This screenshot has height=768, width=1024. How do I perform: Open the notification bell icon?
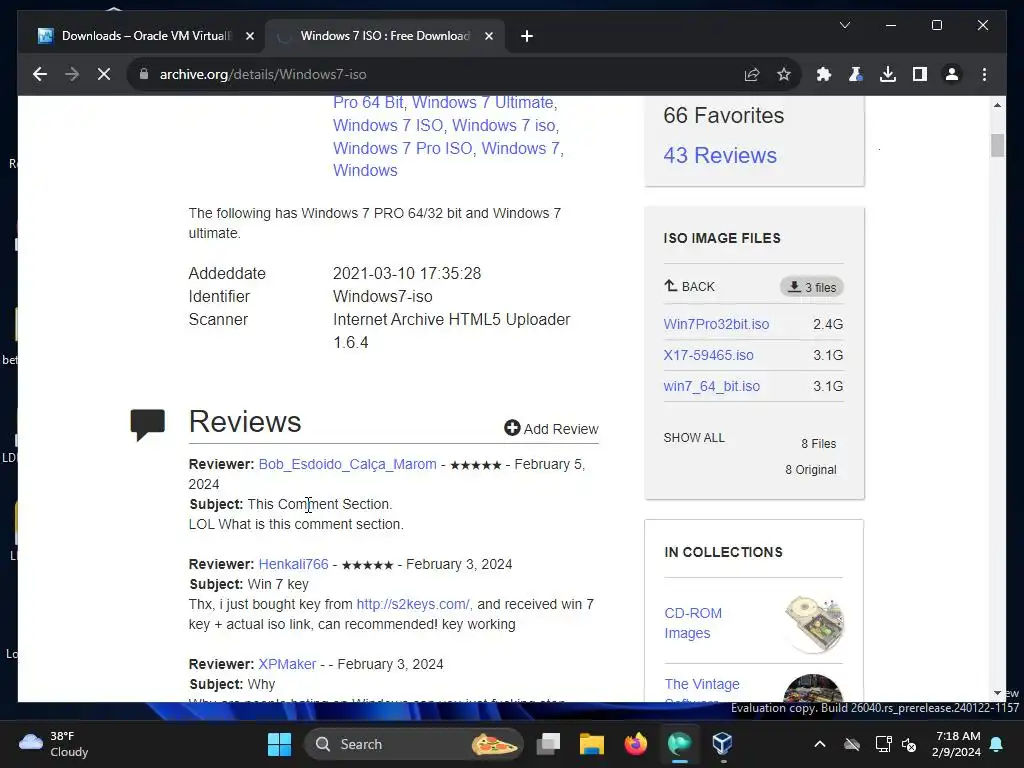(997, 744)
